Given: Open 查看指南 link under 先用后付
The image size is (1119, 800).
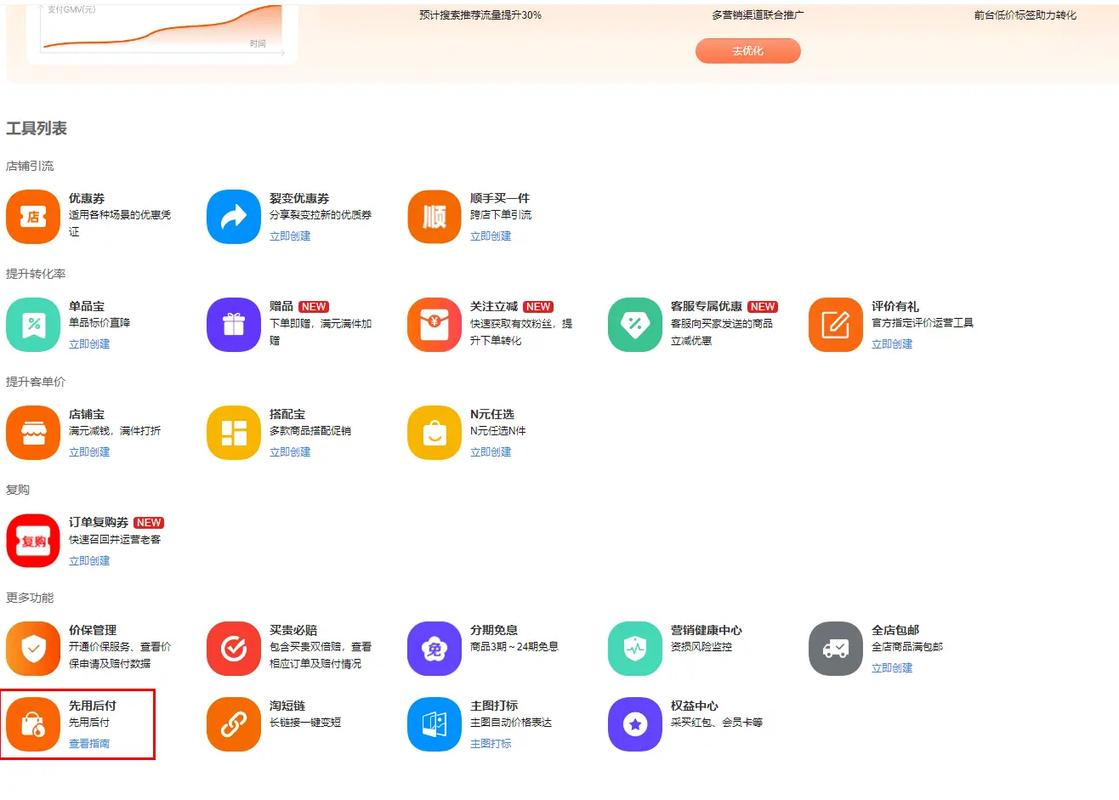Looking at the screenshot, I should pos(89,744).
